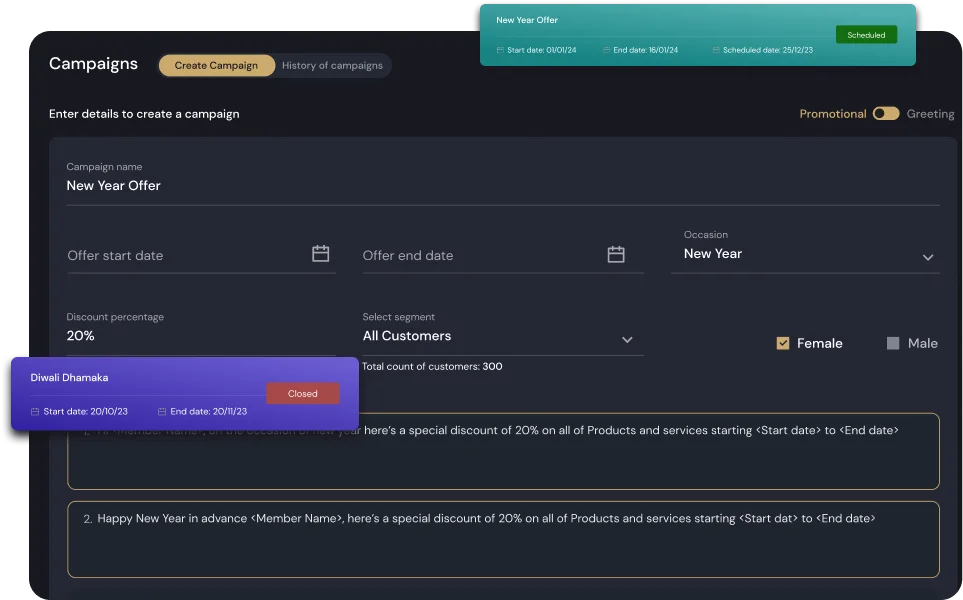The image size is (963, 600).
Task: Click the Discount percentage field showing 20%
Action: (x=200, y=336)
